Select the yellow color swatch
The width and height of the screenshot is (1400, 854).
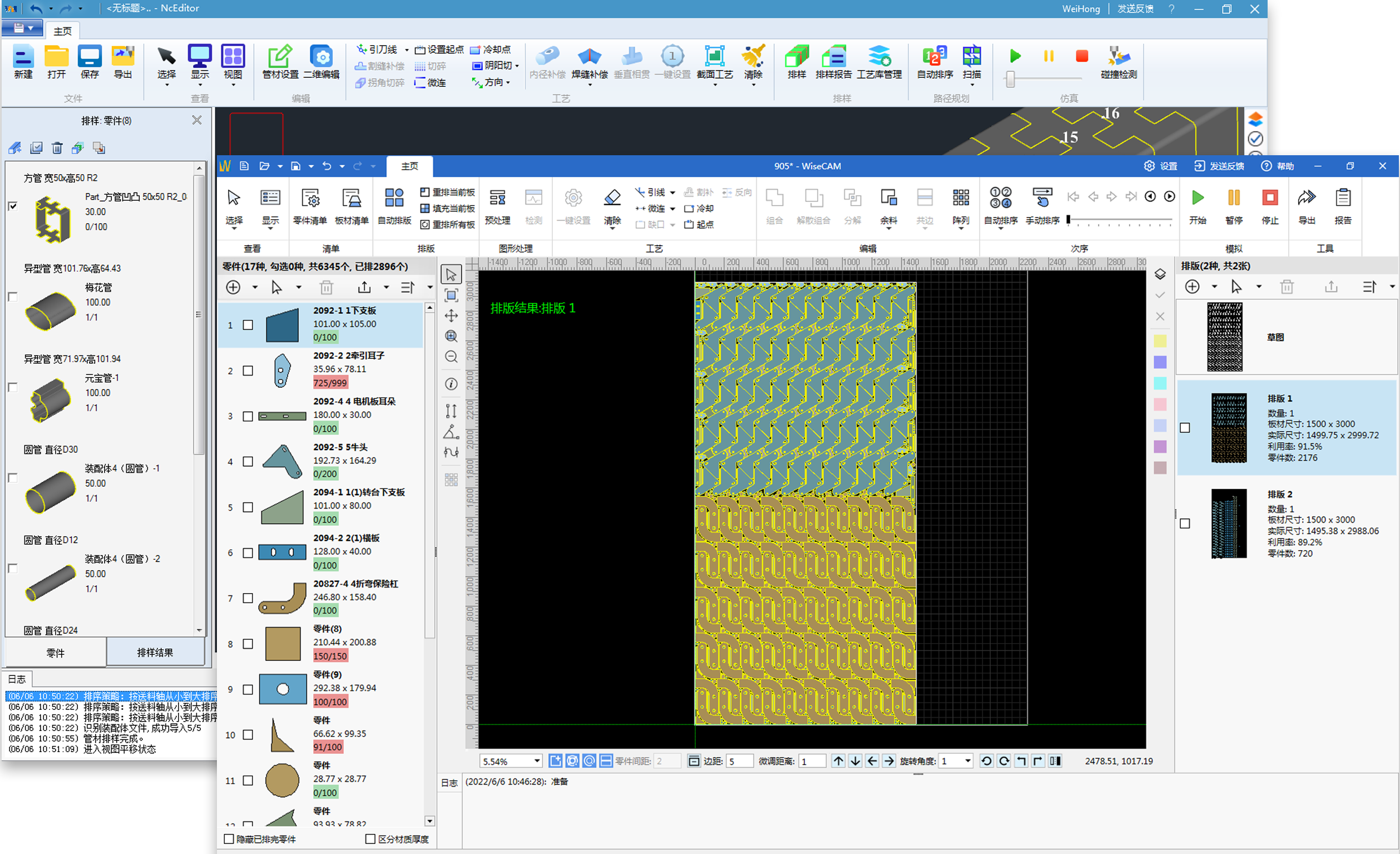(1160, 341)
